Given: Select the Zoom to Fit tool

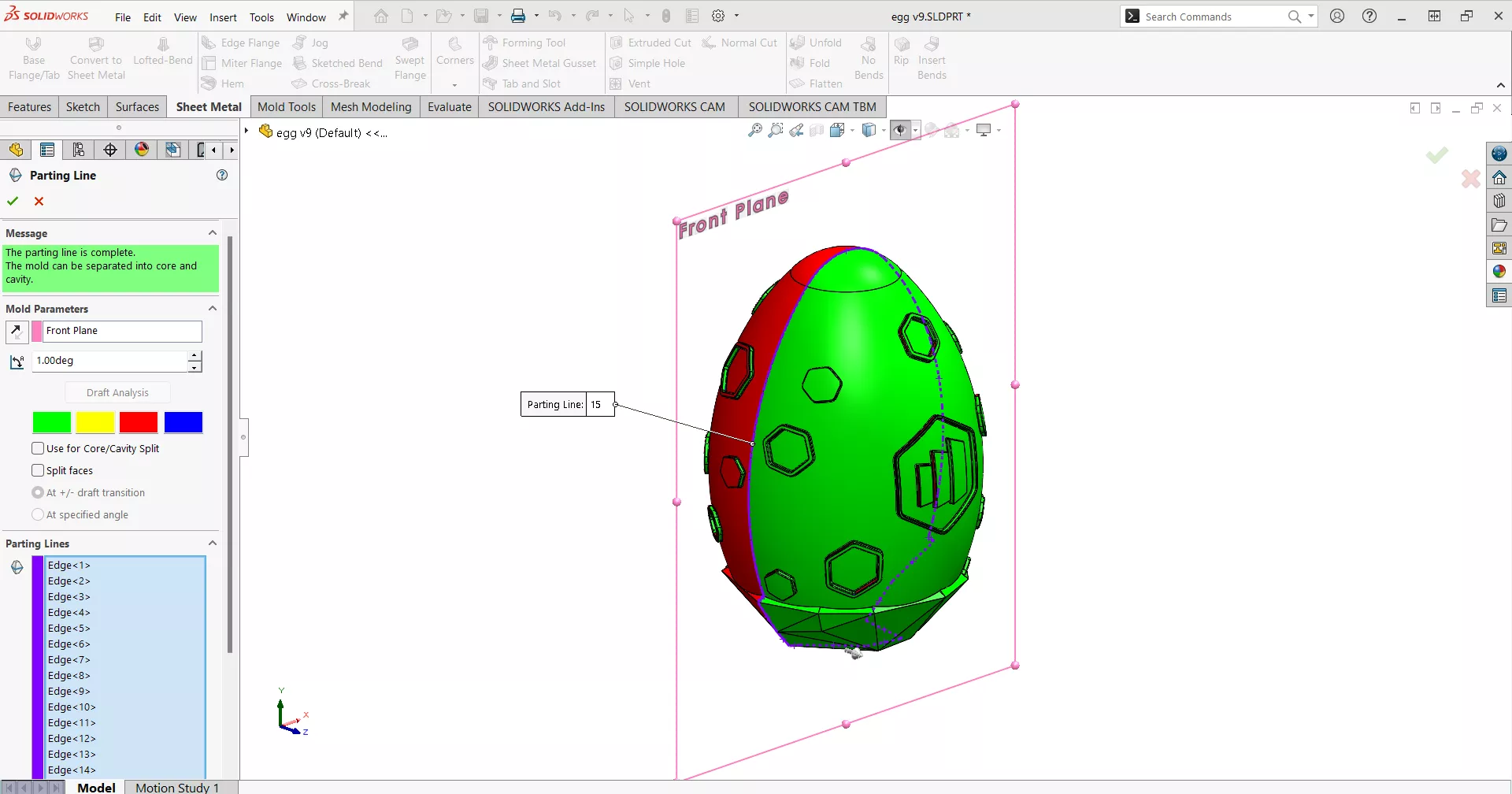Looking at the screenshot, I should tap(755, 130).
